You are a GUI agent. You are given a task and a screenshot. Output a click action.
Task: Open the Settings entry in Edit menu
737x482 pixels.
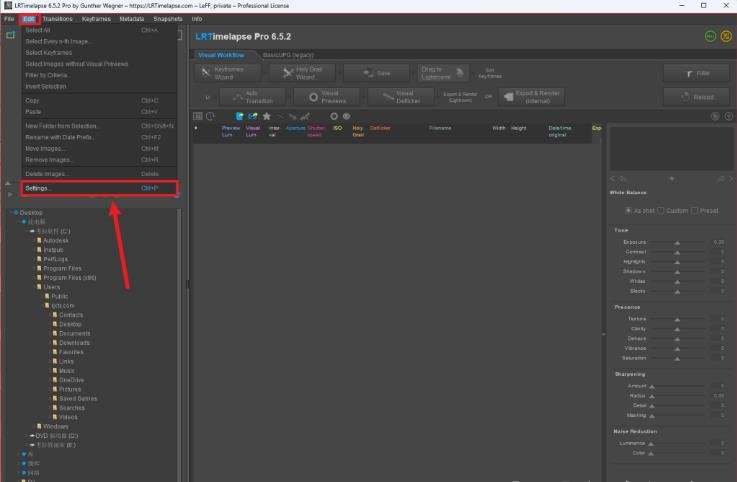(99, 188)
